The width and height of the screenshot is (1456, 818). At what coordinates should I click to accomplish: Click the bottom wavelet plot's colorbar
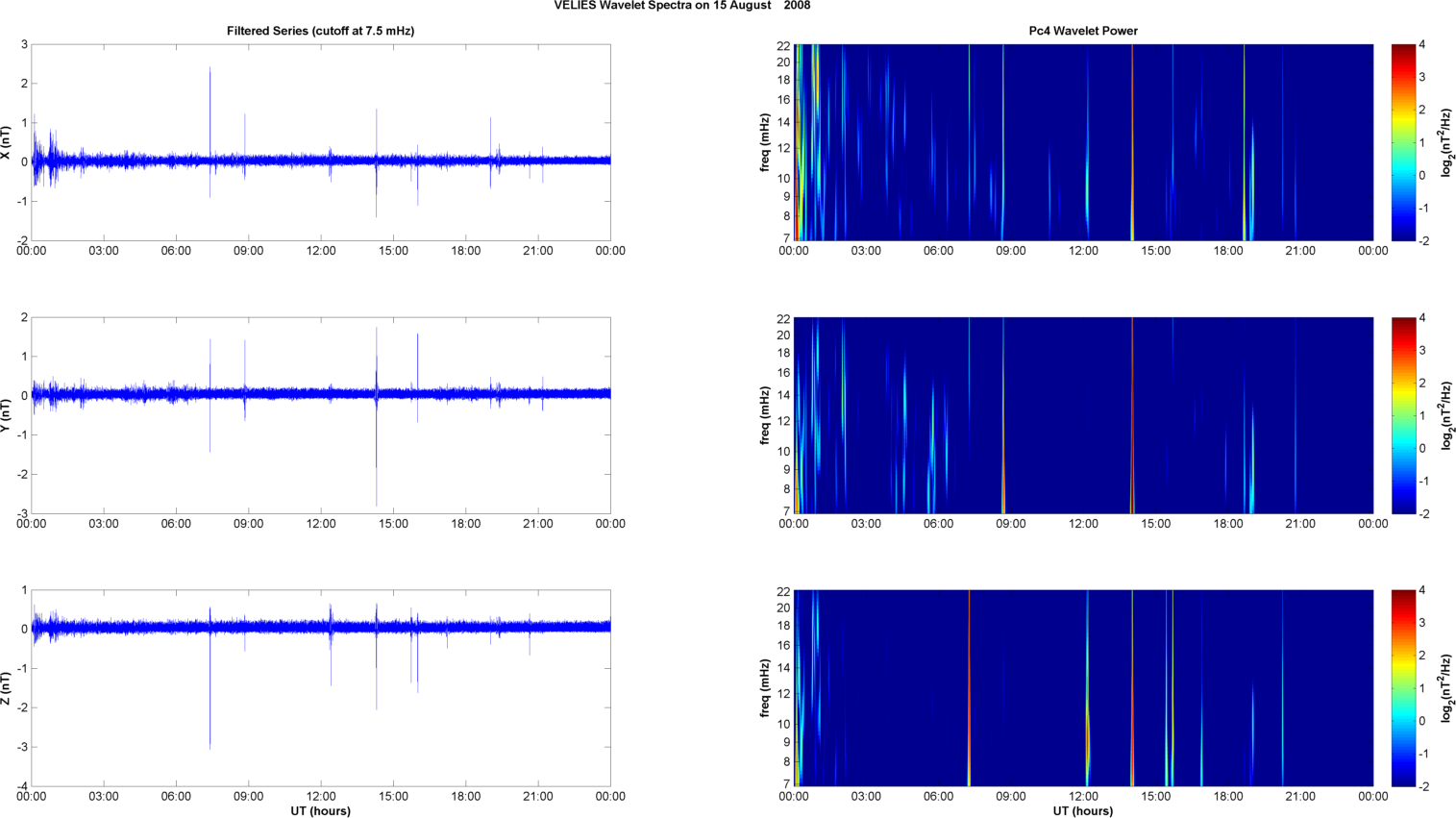[x=1403, y=688]
